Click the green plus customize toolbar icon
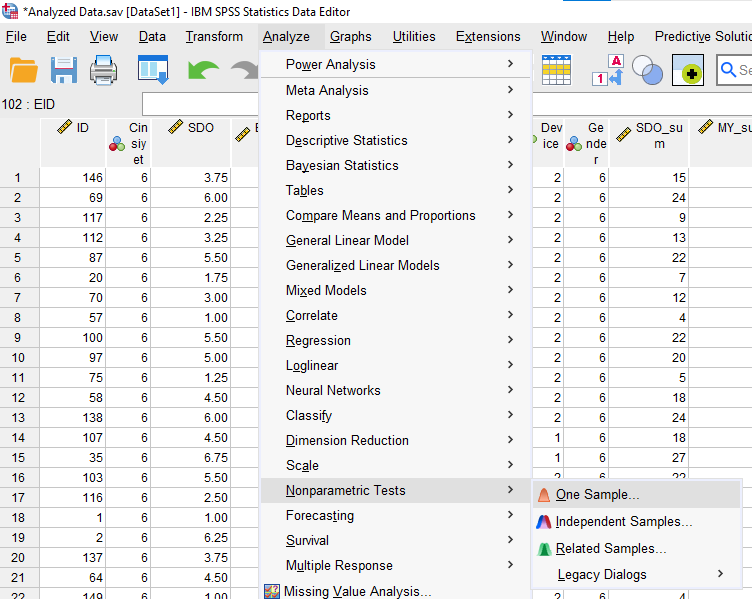This screenshot has width=752, height=599. (x=688, y=70)
